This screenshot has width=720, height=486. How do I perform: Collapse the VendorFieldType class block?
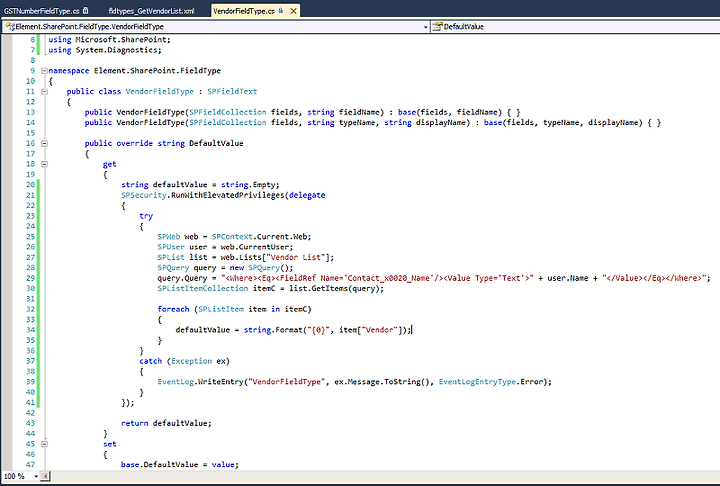(44, 91)
